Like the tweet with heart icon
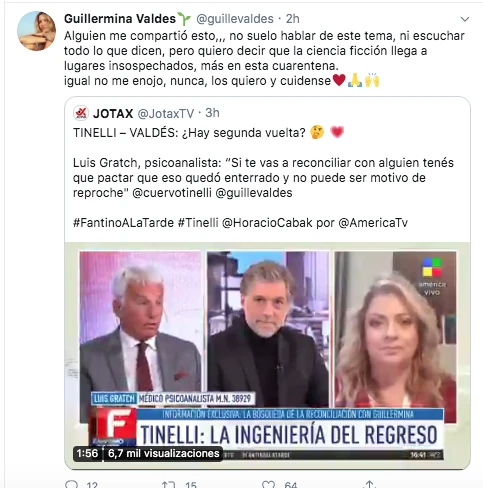The height and width of the screenshot is (488, 483). point(269,484)
